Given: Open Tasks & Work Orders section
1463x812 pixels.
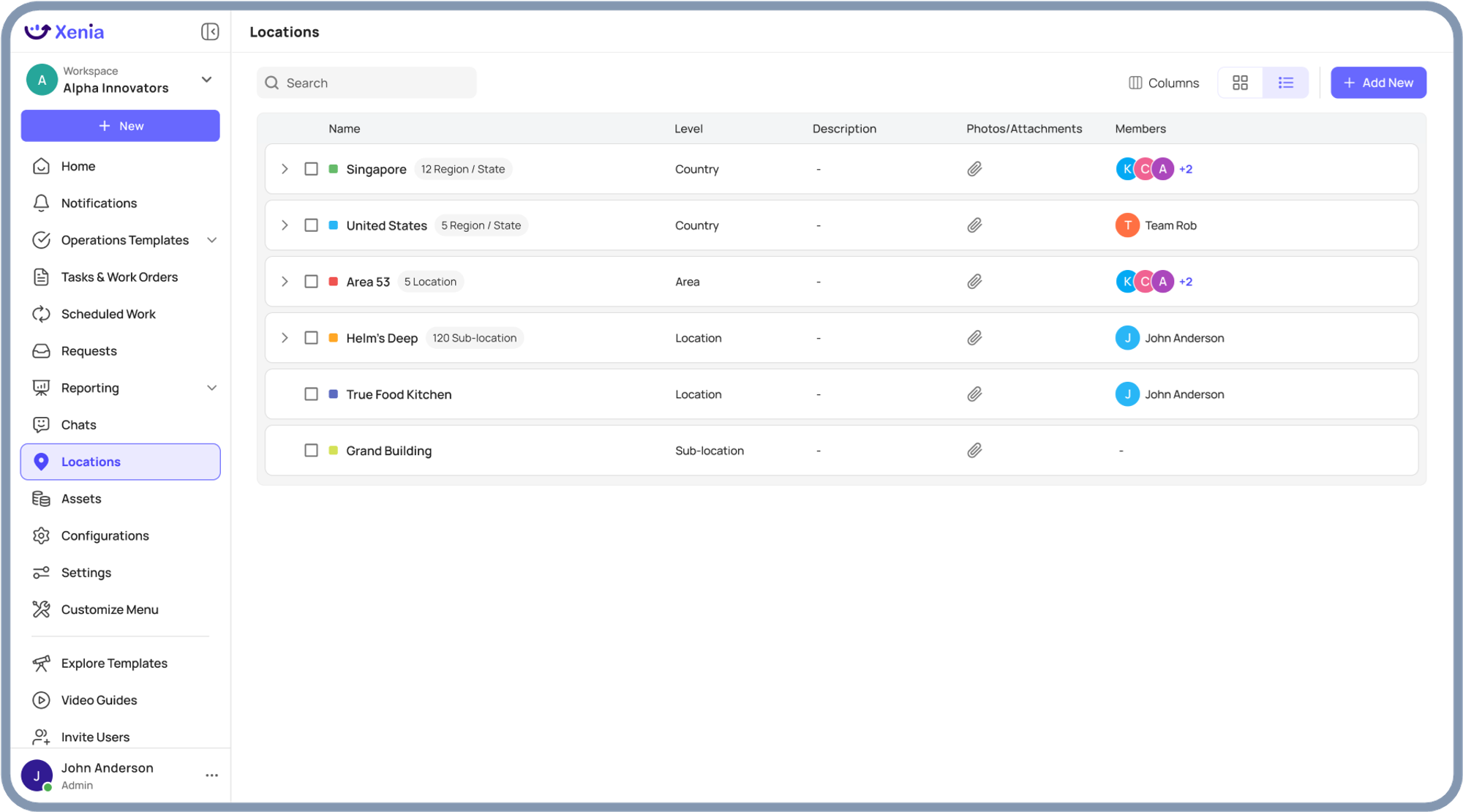Looking at the screenshot, I should pos(119,276).
